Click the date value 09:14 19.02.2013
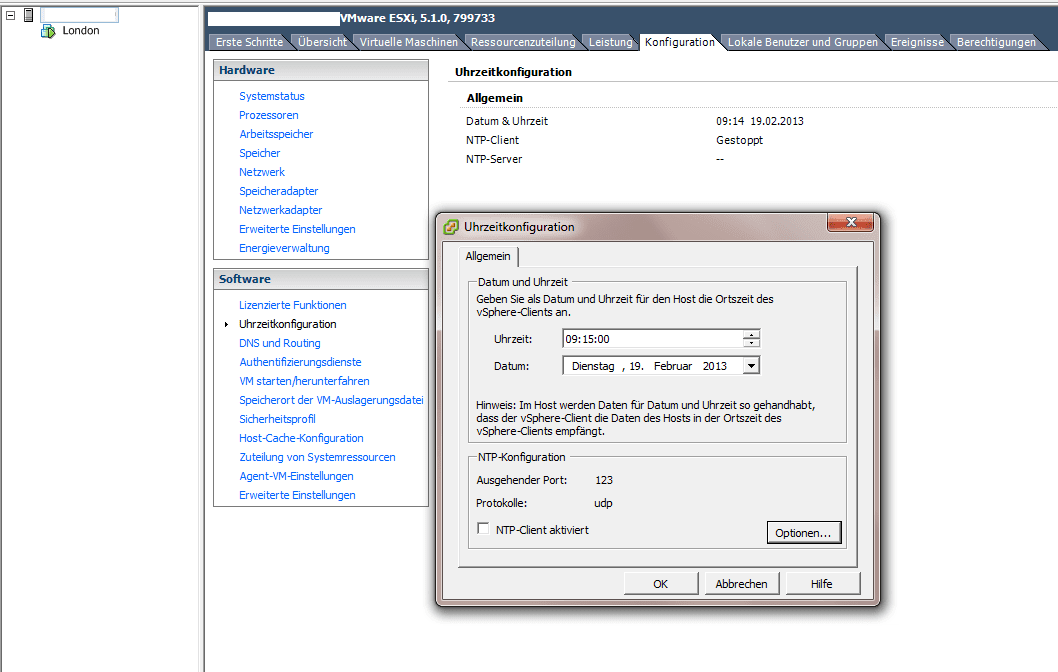1058x672 pixels. [x=760, y=121]
